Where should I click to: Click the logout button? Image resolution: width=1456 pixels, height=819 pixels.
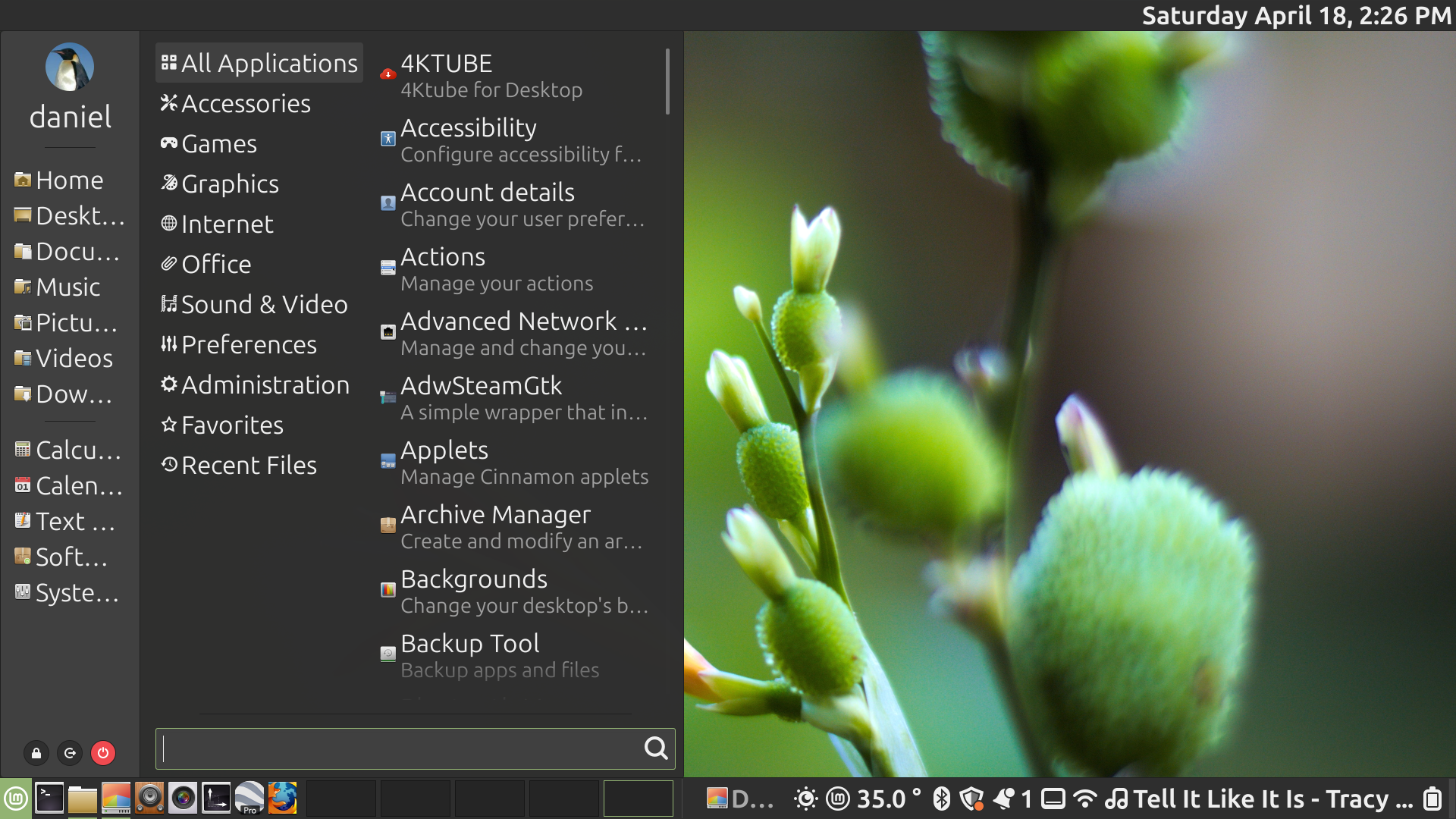(x=70, y=753)
